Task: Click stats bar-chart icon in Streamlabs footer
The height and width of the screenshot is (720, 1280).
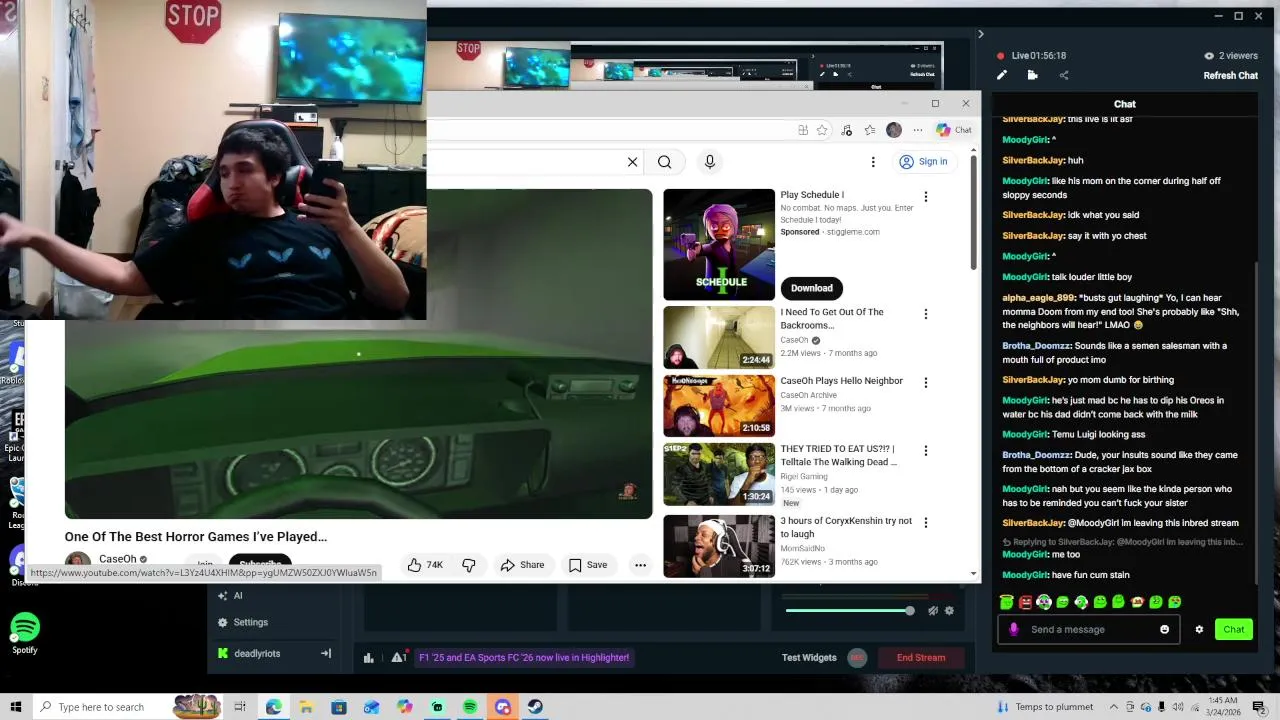Action: tap(369, 657)
